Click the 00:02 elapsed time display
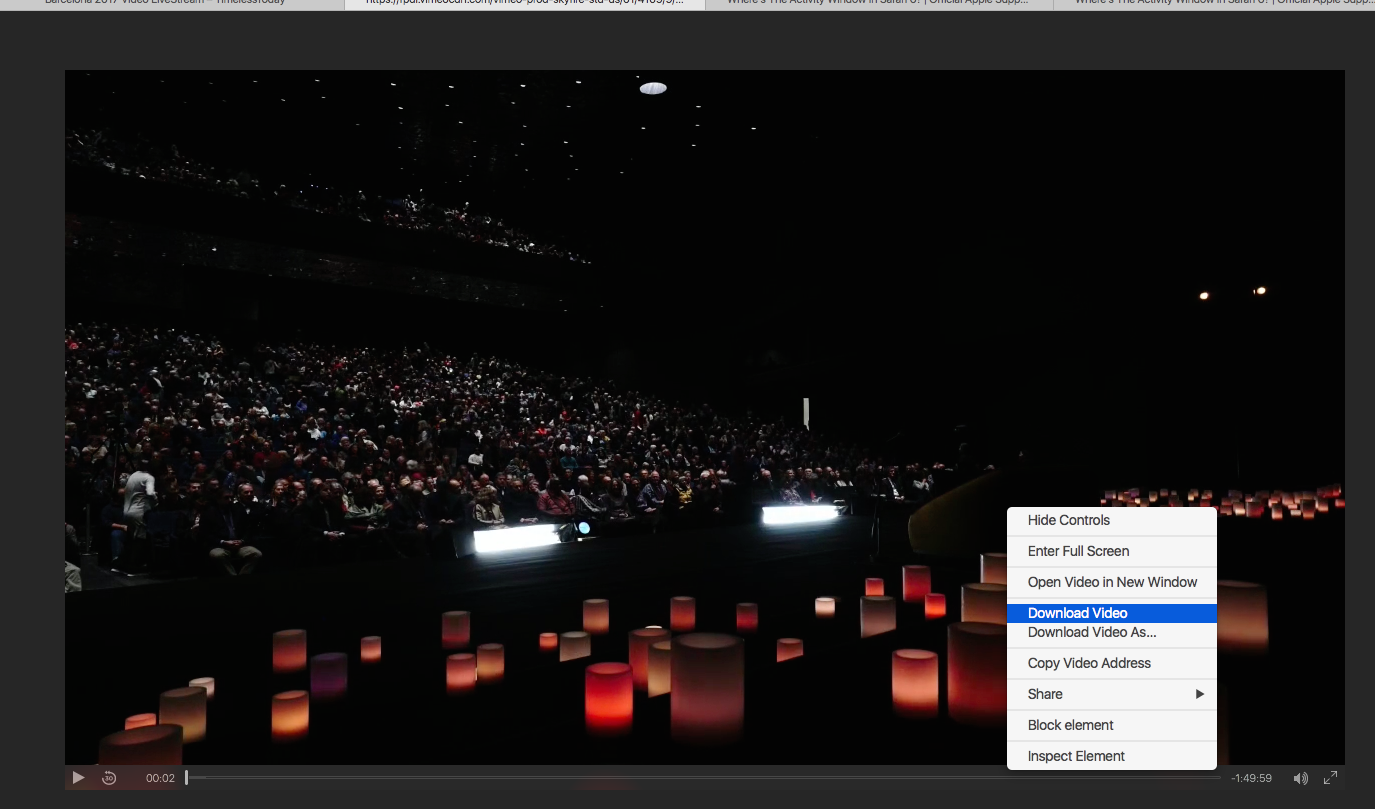 [x=160, y=778]
